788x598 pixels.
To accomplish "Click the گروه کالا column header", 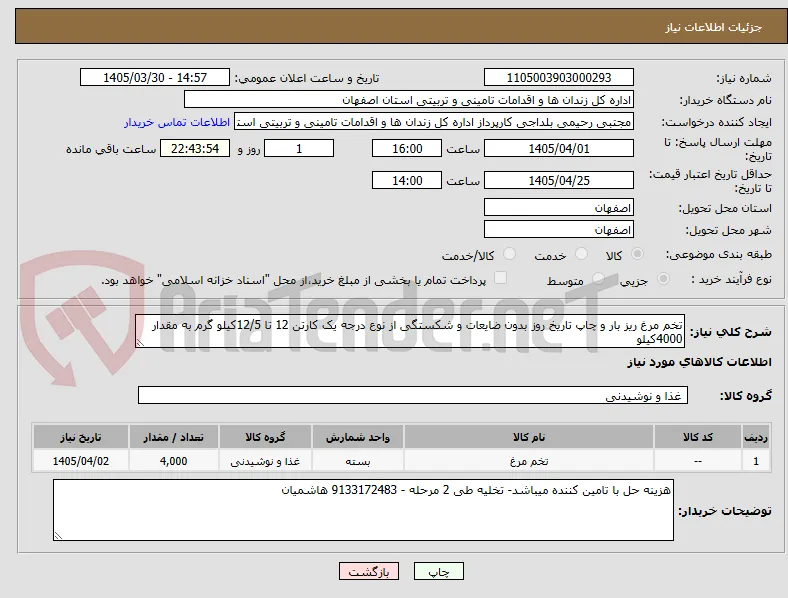I will click(265, 437).
